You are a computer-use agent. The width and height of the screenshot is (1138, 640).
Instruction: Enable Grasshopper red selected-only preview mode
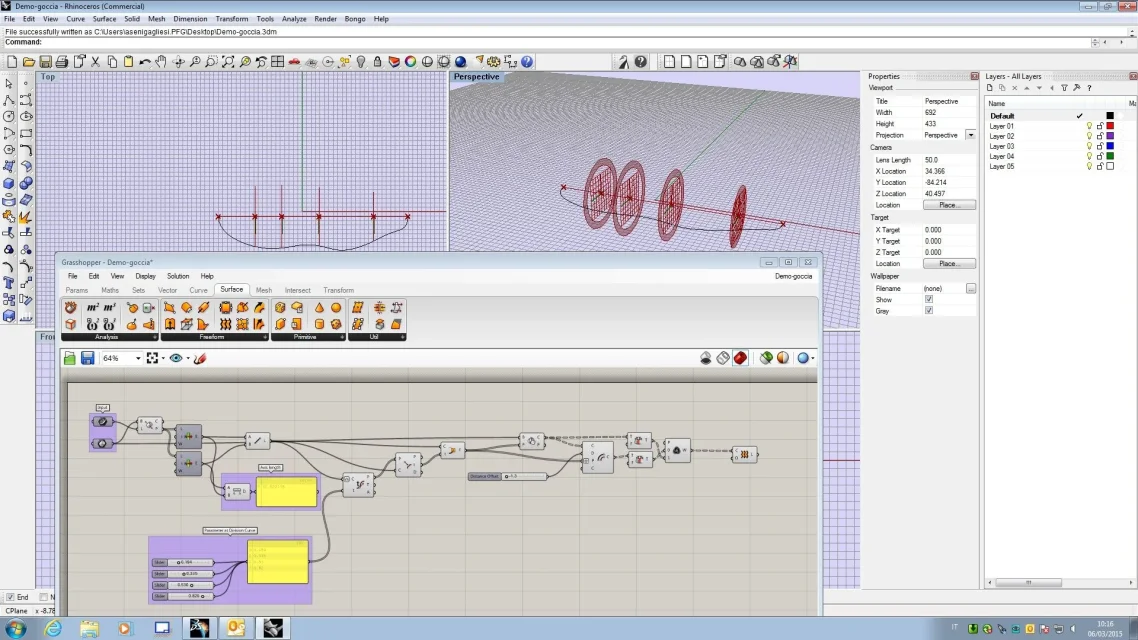[x=740, y=358]
